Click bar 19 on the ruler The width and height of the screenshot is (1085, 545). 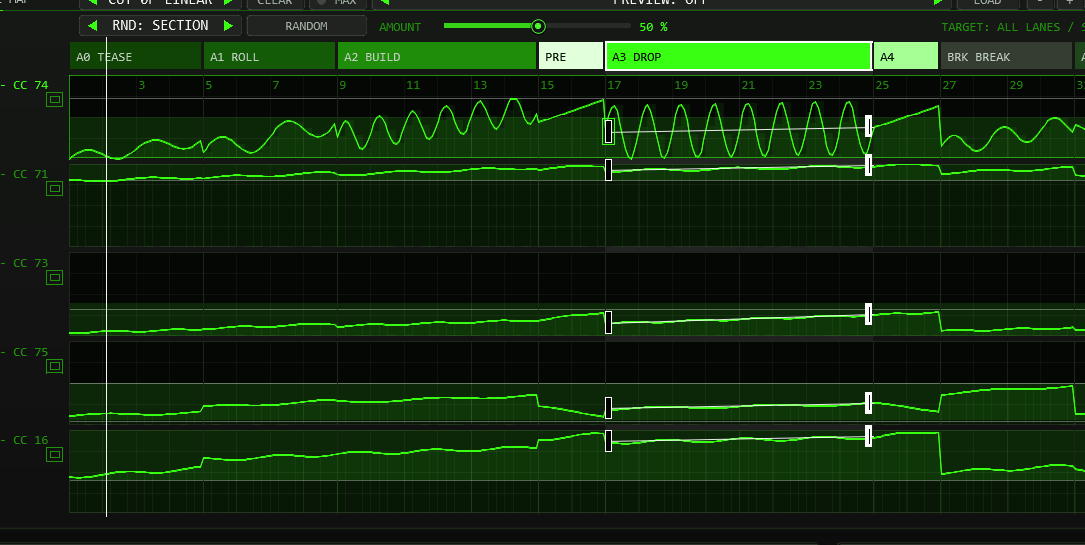pos(682,85)
